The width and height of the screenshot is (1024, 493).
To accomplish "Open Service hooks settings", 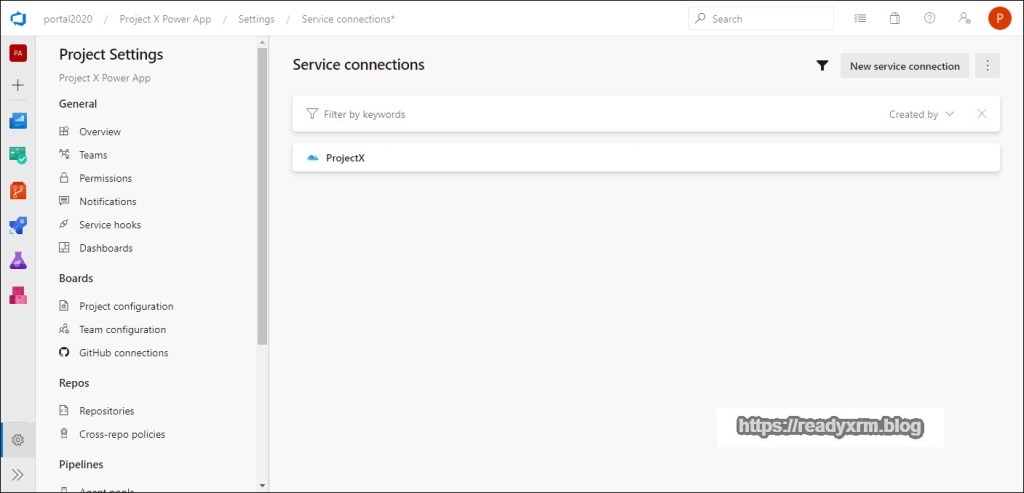I will (x=110, y=225).
